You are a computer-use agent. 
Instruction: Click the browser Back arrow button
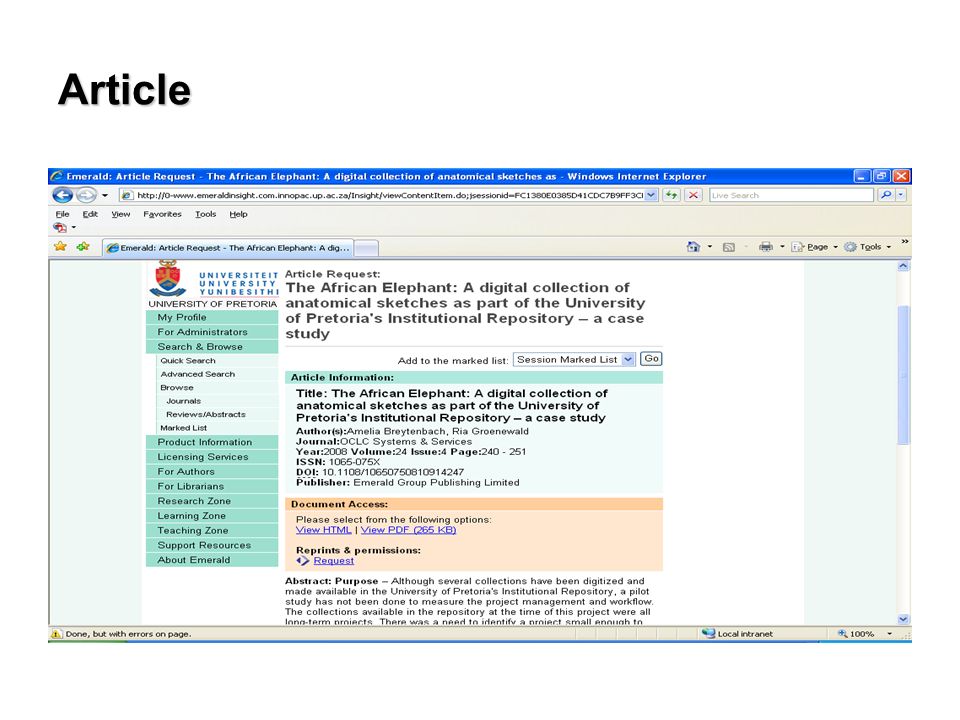[62, 195]
